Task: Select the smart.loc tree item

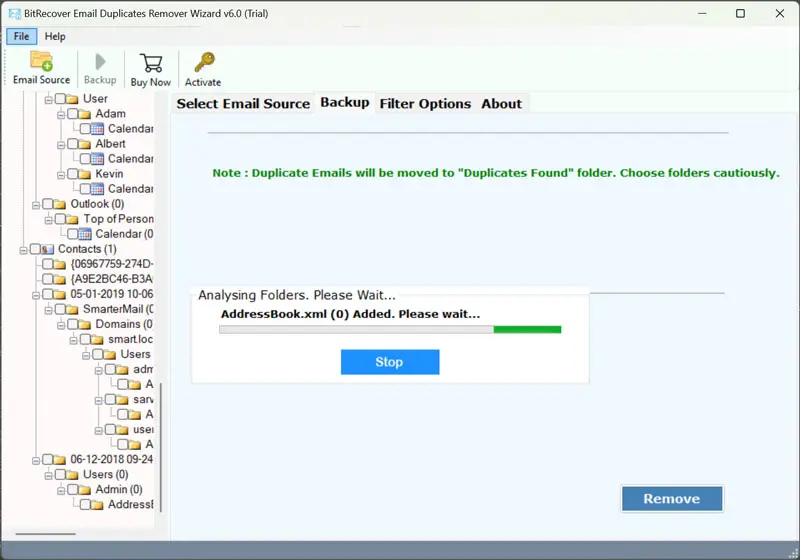Action: [x=130, y=339]
